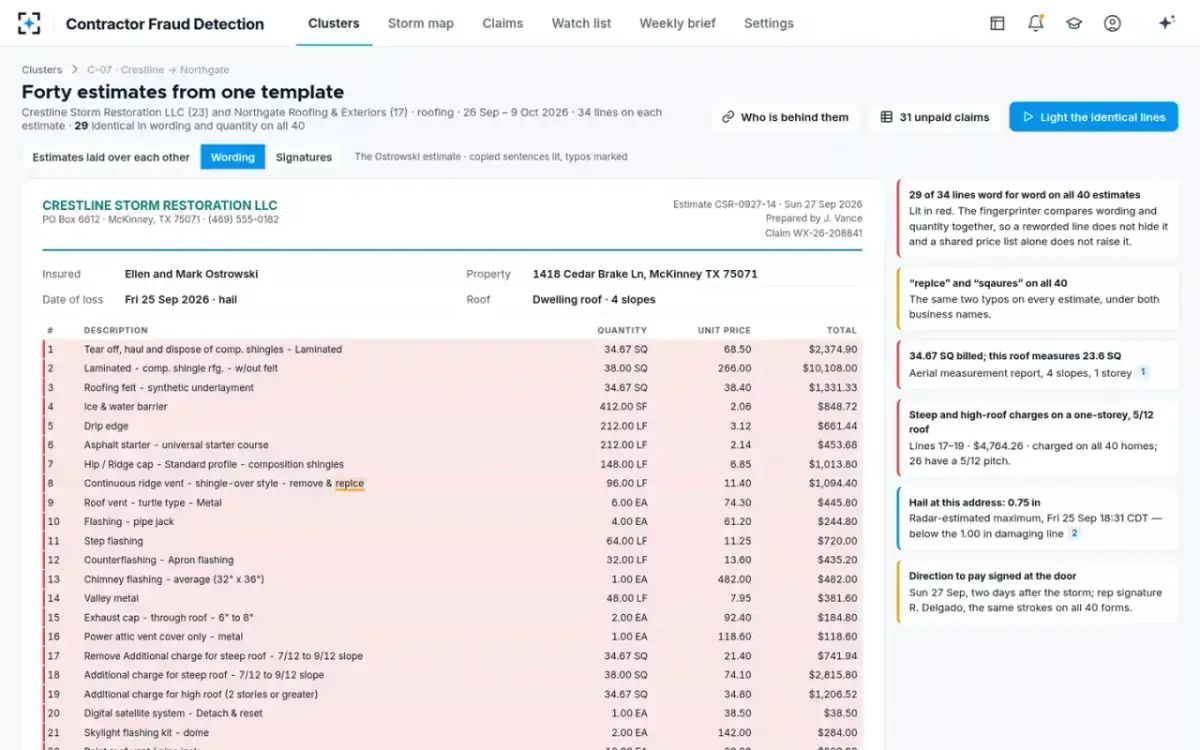The image size is (1200, 750).
Task: Open the 34.67 SQ billed finding card
Action: [x=1038, y=364]
